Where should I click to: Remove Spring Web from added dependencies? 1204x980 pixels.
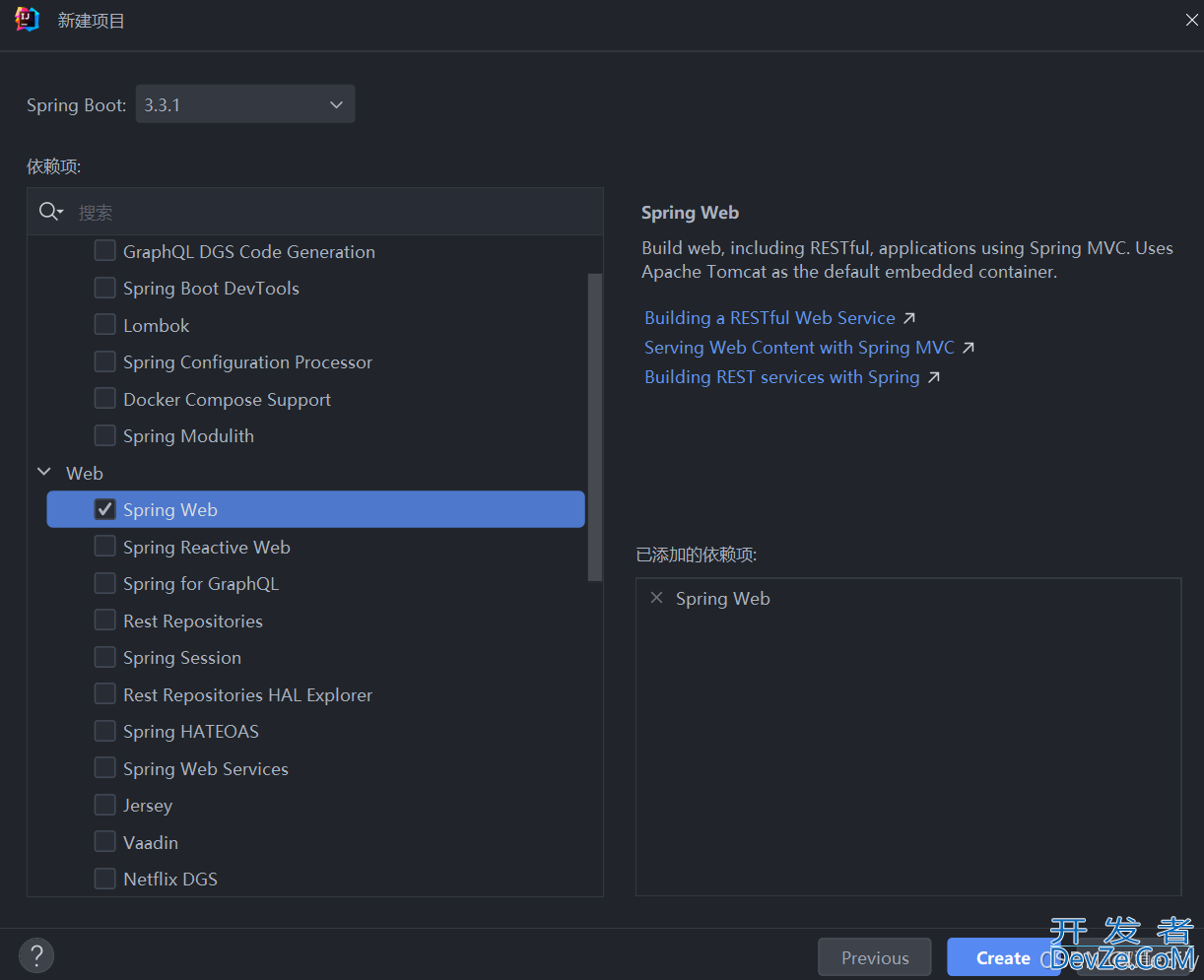657,598
